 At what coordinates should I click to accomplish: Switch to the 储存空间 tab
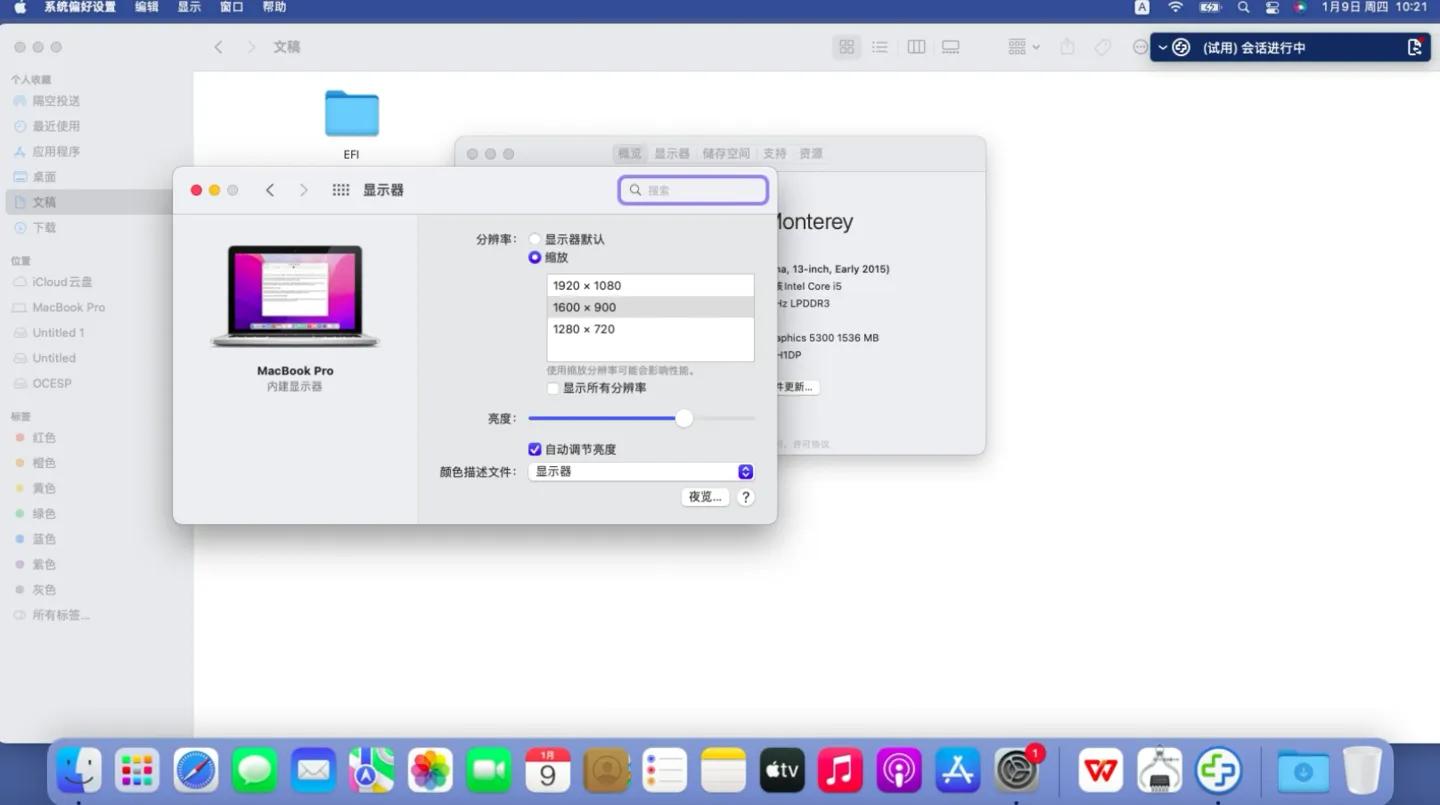(x=726, y=154)
